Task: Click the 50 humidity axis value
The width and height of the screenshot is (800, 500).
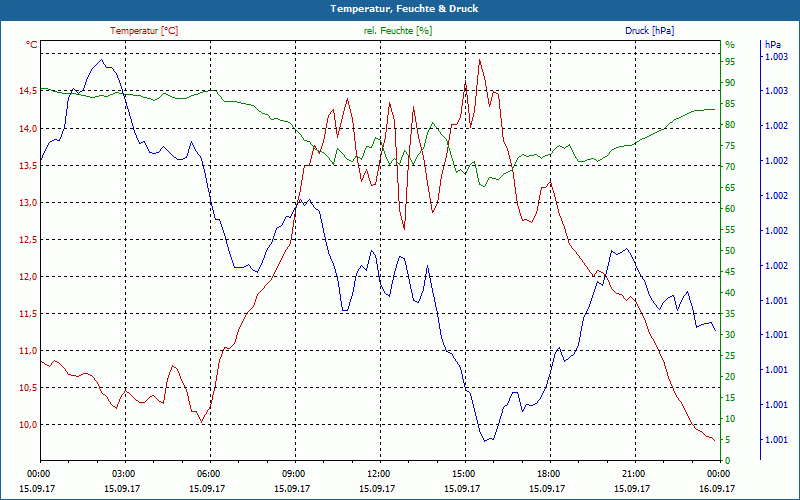Action: (x=730, y=251)
